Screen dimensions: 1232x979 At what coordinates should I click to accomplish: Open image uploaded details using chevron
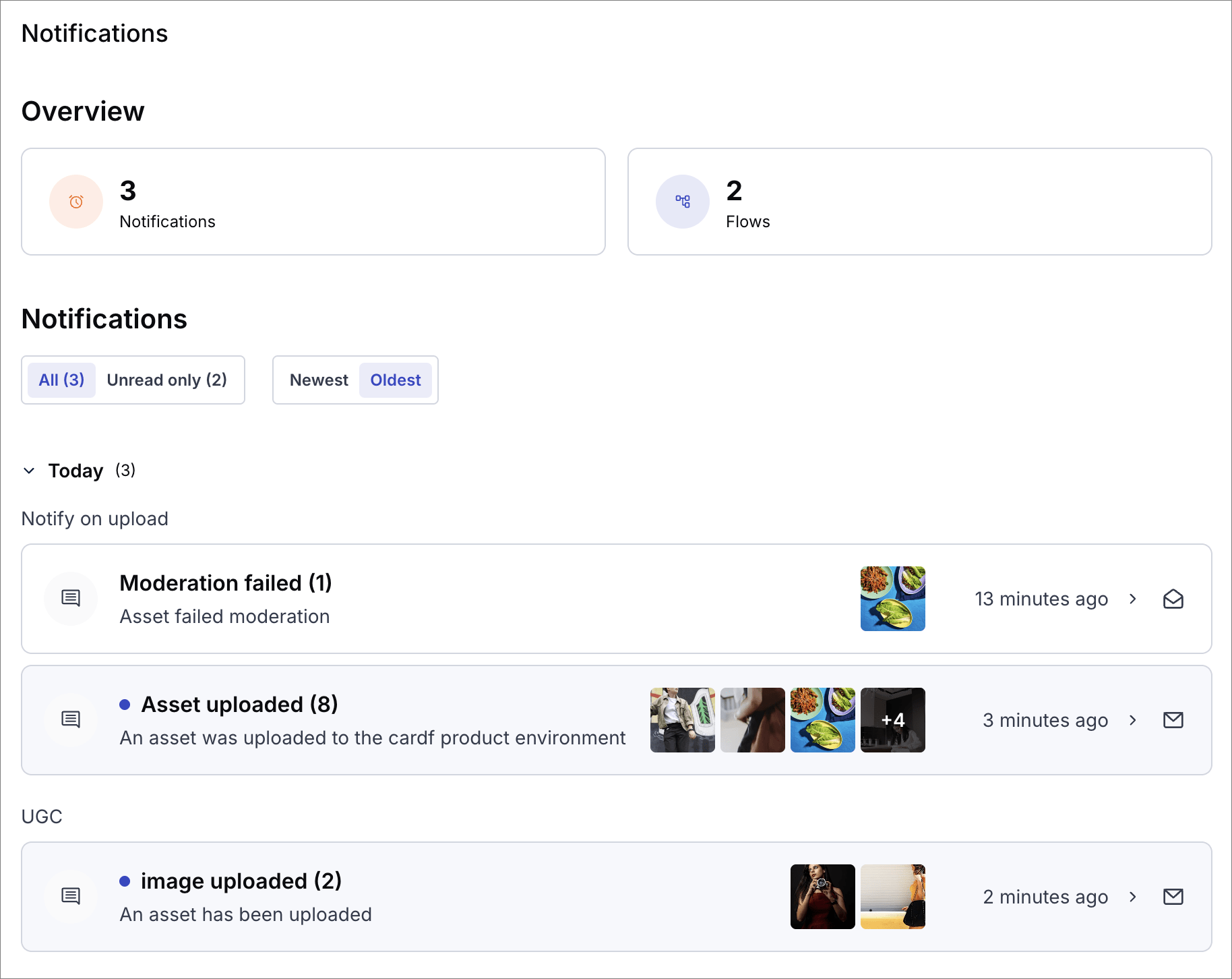[1133, 897]
